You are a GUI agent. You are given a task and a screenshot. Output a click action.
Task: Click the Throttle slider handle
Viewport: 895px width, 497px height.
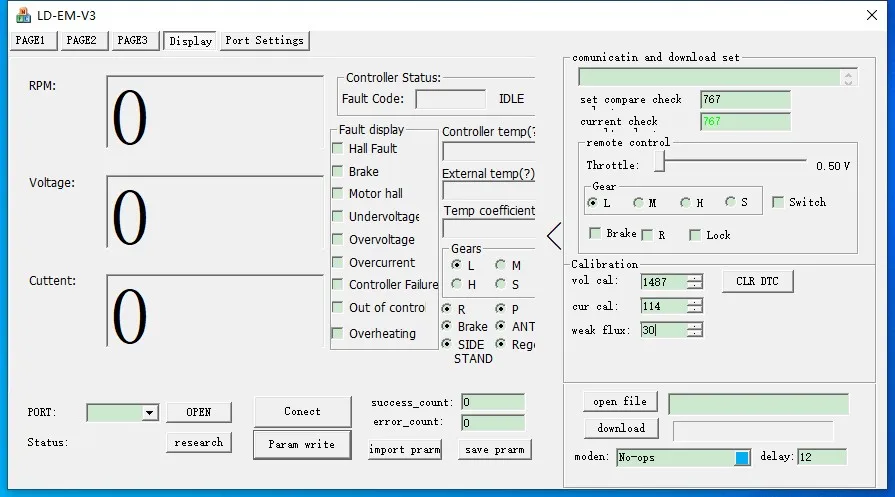[x=659, y=161]
